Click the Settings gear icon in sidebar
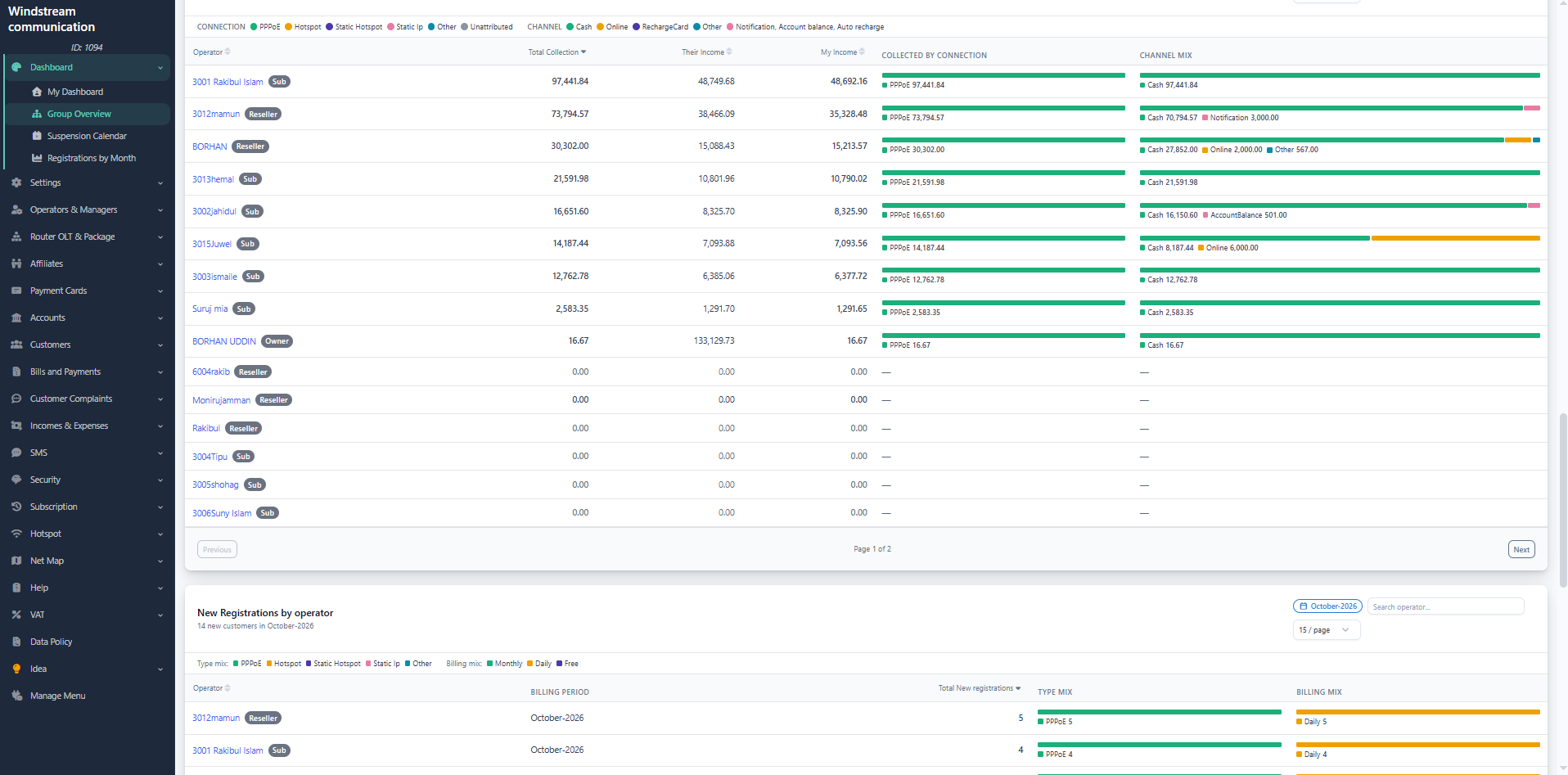Screen dimensions: 1568x775 click(16, 182)
